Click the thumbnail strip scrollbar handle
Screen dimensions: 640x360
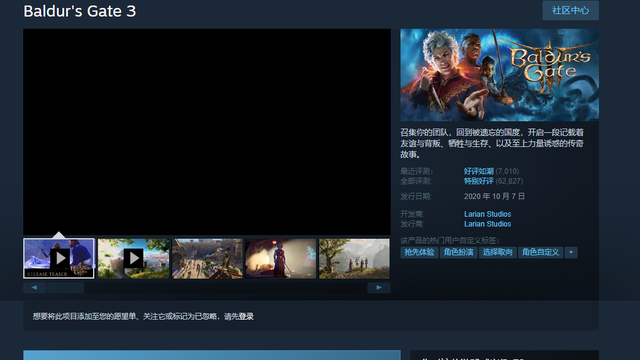click(66, 288)
